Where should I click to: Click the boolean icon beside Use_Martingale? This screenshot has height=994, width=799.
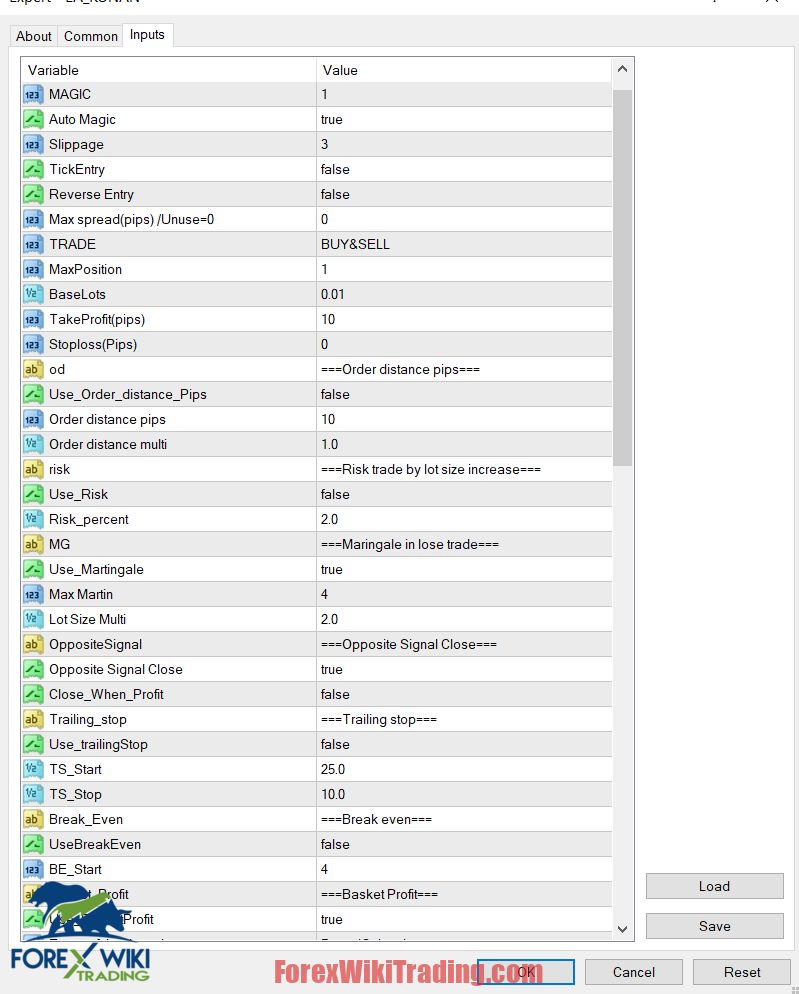click(x=33, y=569)
